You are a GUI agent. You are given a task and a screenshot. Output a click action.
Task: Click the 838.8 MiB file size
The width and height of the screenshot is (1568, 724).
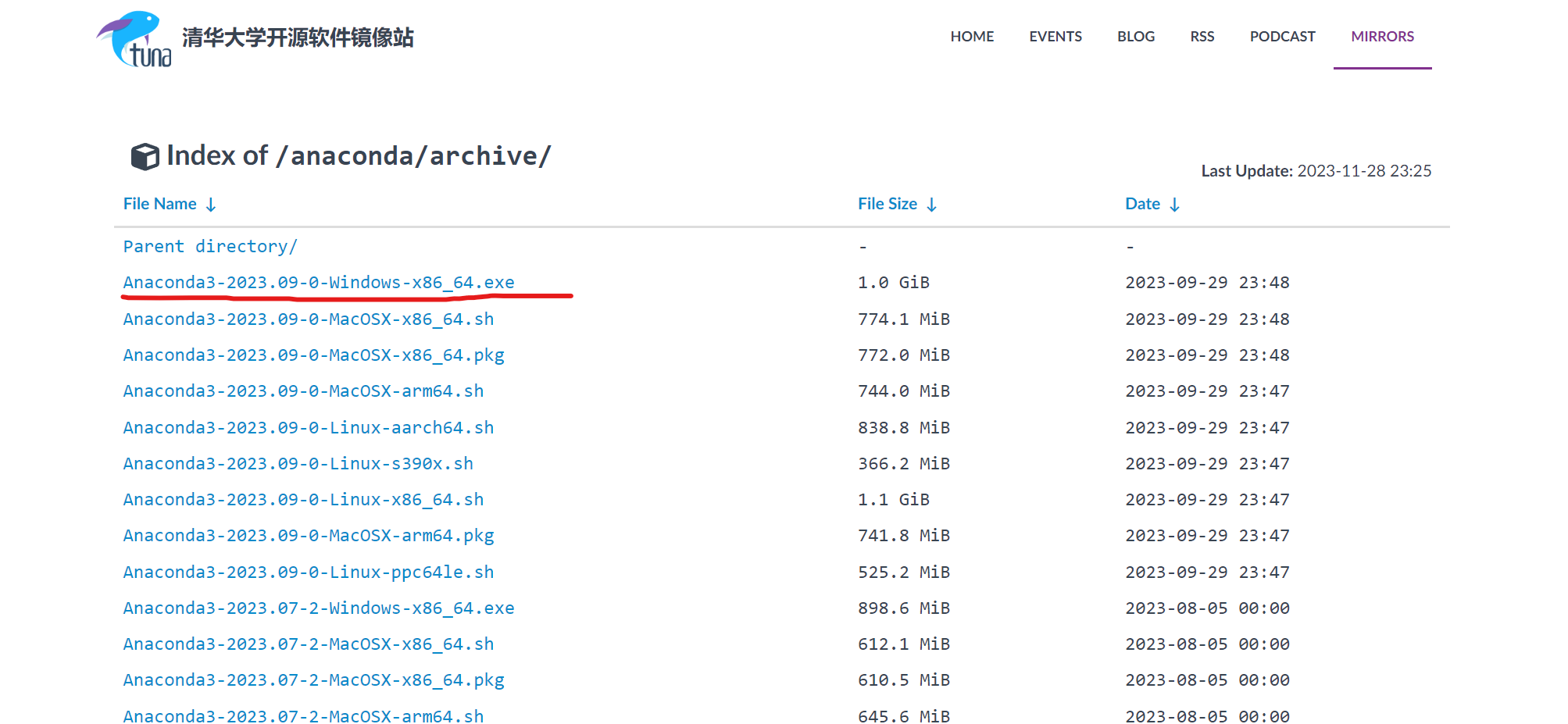click(904, 428)
